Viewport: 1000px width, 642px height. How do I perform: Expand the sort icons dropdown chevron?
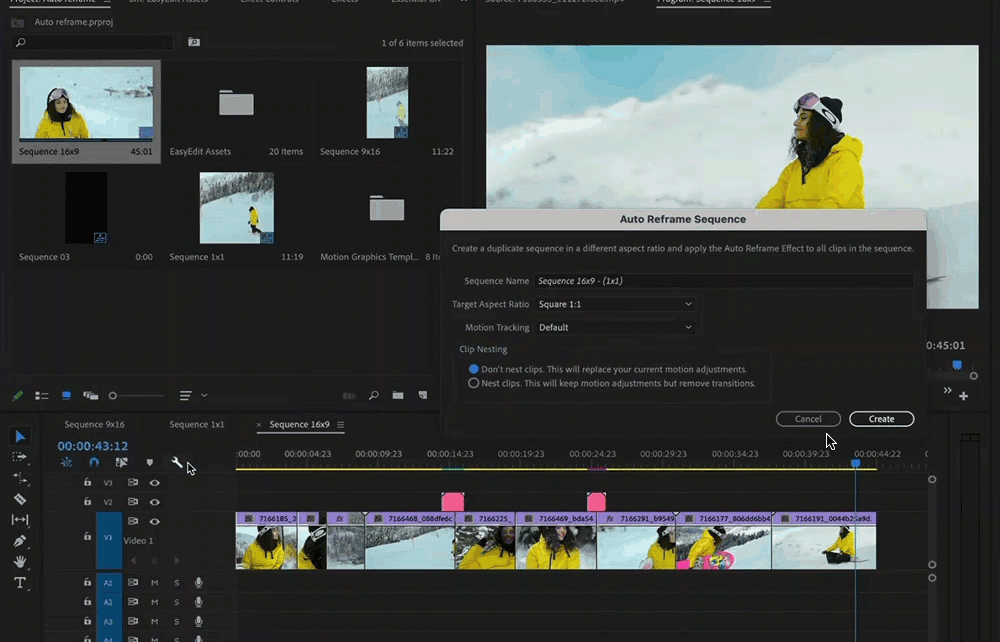[x=204, y=396]
